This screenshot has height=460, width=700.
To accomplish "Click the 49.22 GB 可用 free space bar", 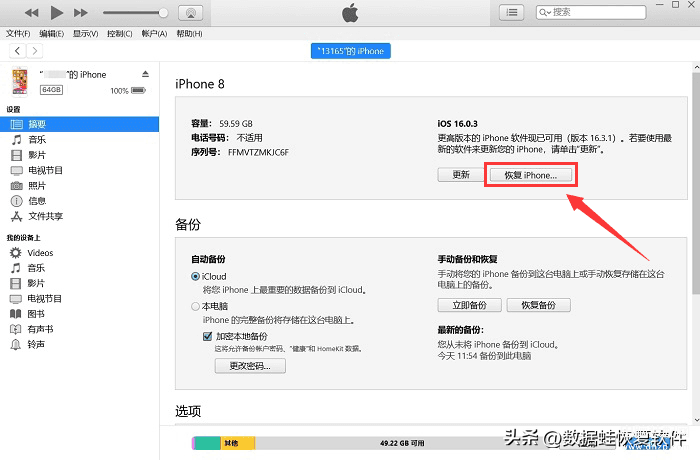I will tap(402, 443).
